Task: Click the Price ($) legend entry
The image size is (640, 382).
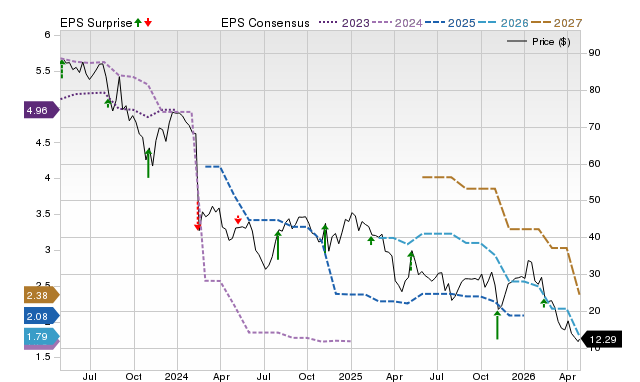Action: (539, 42)
